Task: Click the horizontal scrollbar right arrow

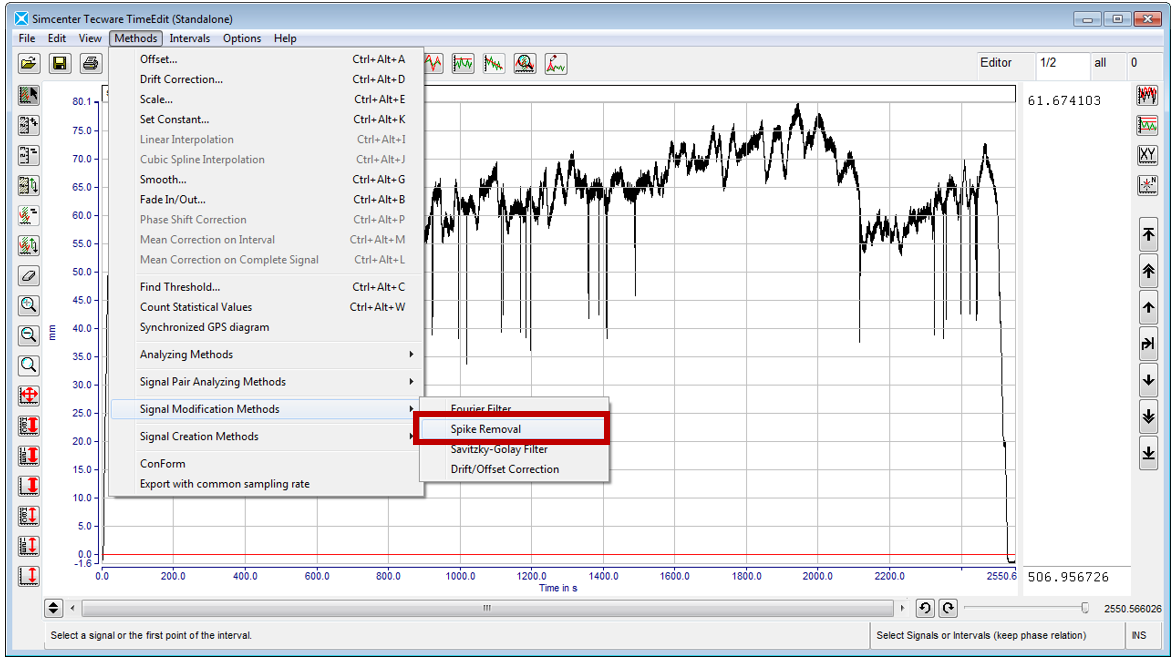Action: [x=902, y=608]
